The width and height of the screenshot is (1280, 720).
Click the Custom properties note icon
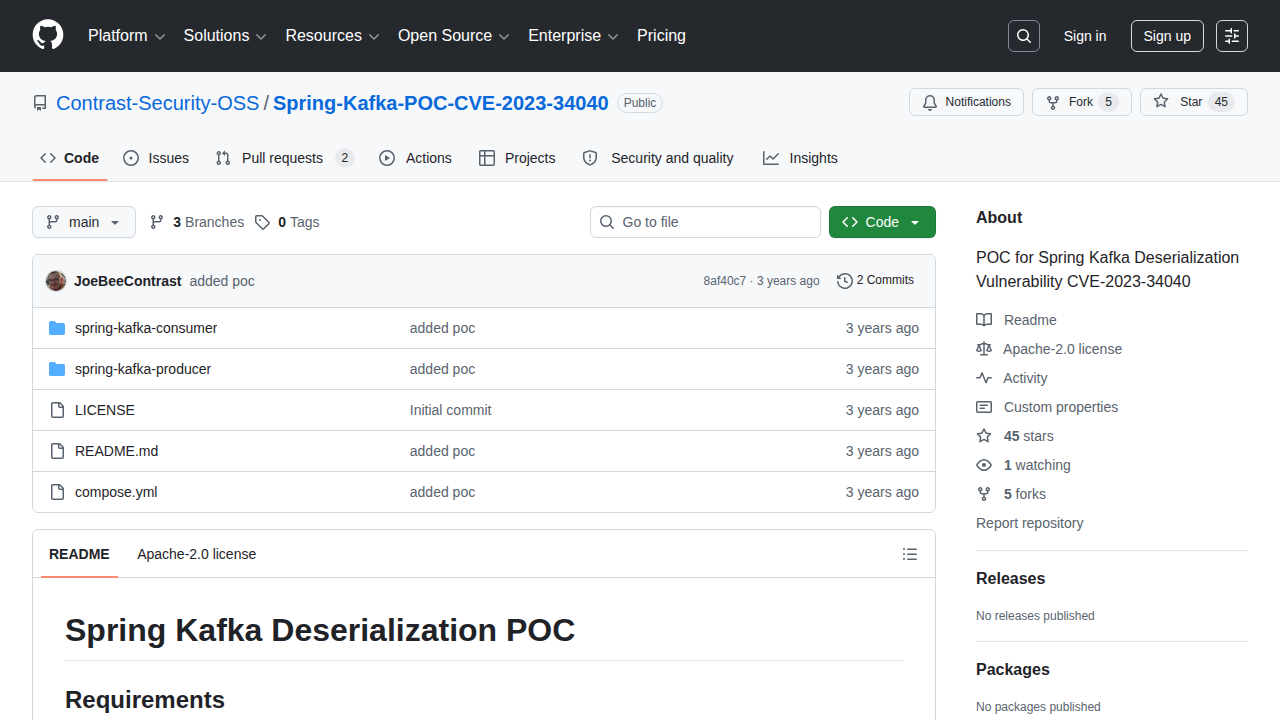984,407
